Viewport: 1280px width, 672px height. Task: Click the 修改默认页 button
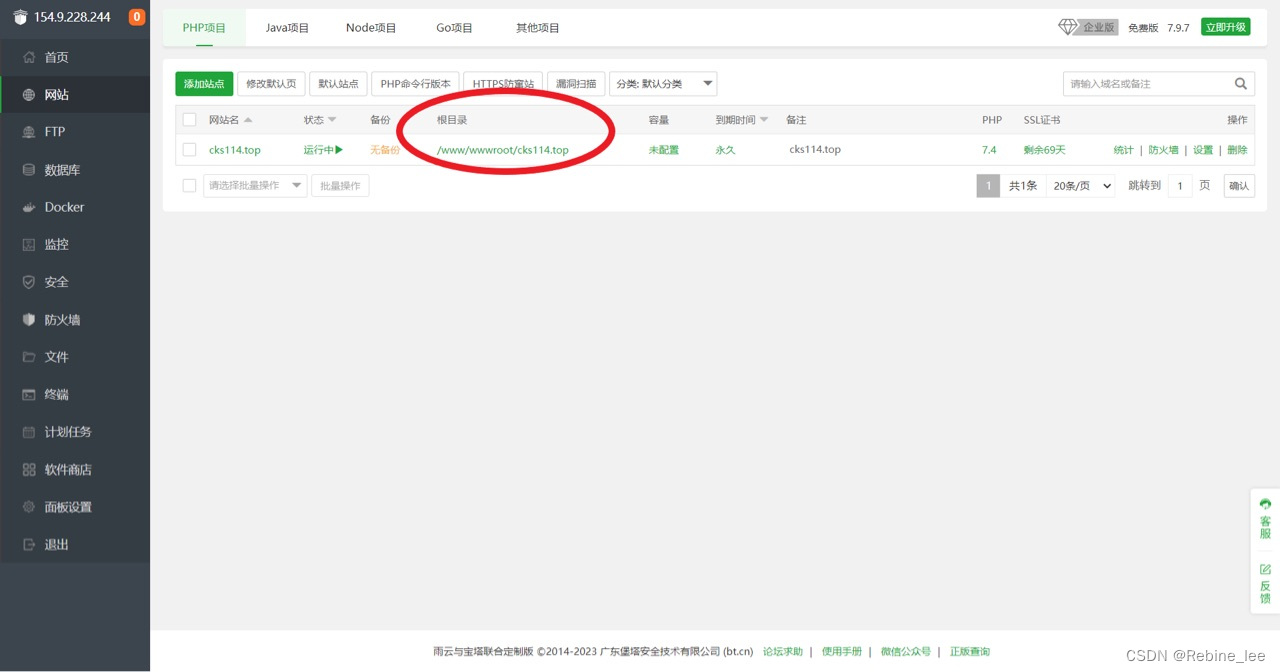pyautogui.click(x=271, y=84)
